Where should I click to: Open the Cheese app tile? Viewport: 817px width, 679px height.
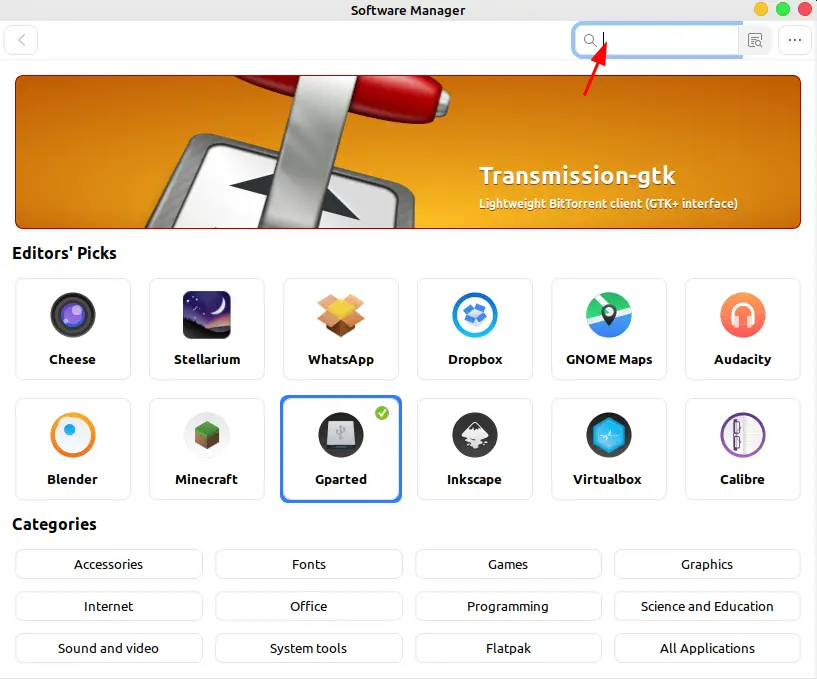tap(73, 329)
